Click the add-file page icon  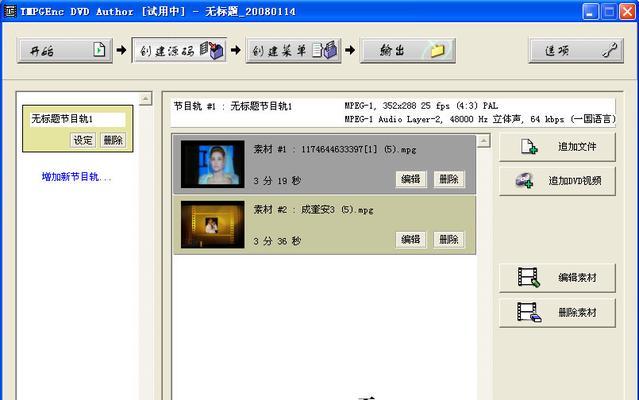[x=529, y=147]
